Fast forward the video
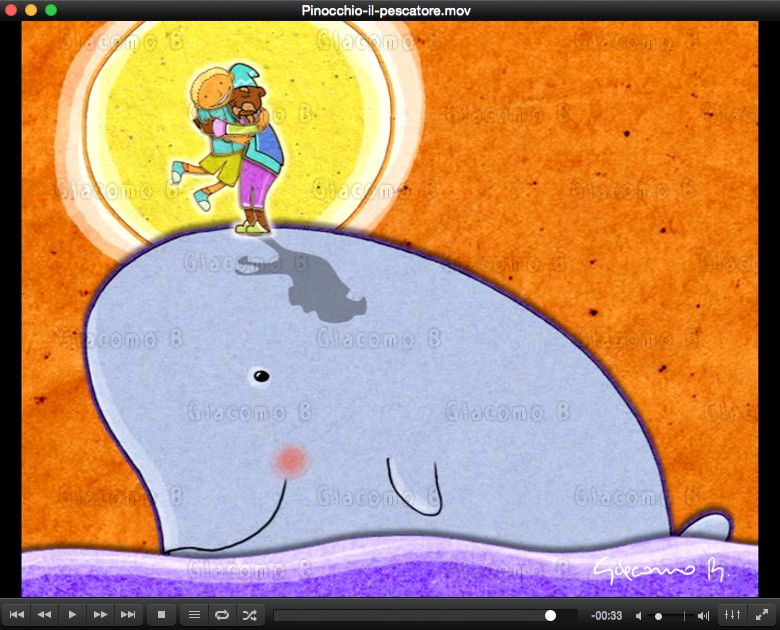780x630 pixels. (100, 615)
